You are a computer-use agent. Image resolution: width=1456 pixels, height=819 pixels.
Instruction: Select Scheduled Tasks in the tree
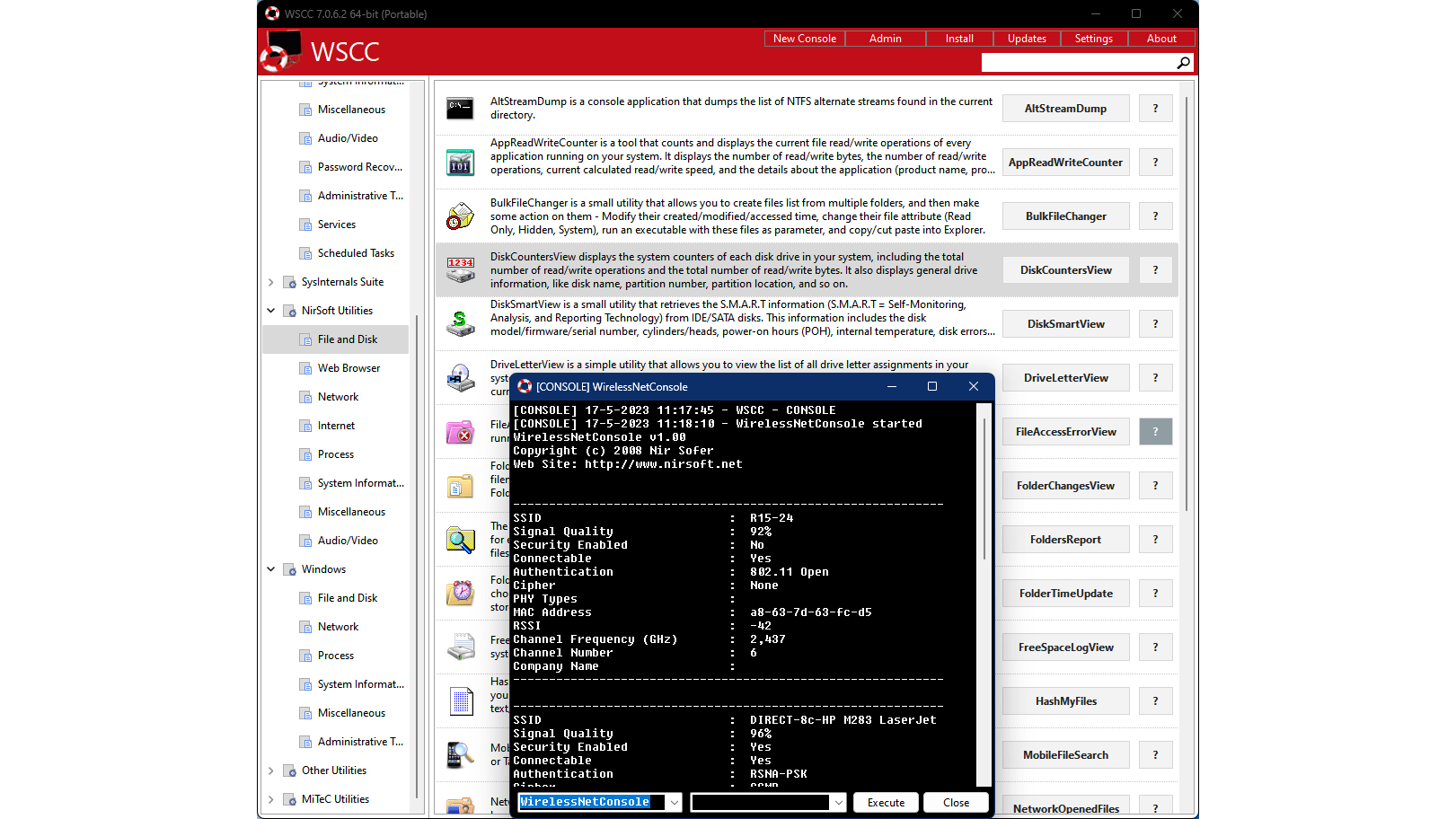pos(356,253)
